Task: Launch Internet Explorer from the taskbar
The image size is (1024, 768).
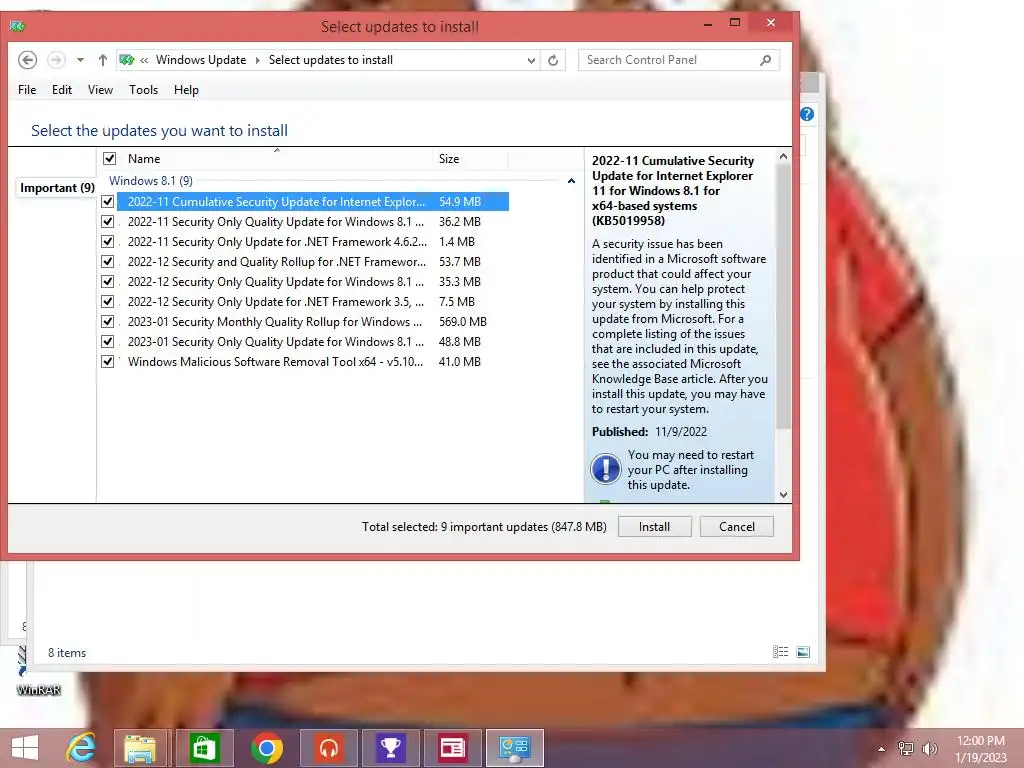Action: click(x=82, y=748)
